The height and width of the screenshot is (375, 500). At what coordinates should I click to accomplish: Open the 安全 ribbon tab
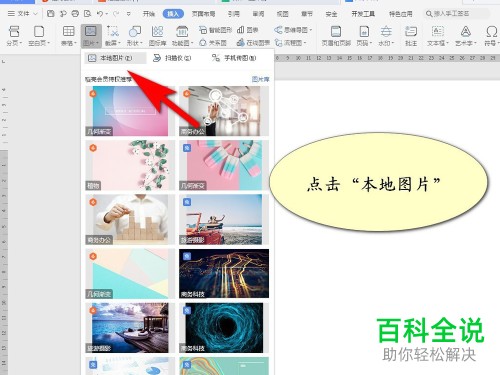click(331, 14)
